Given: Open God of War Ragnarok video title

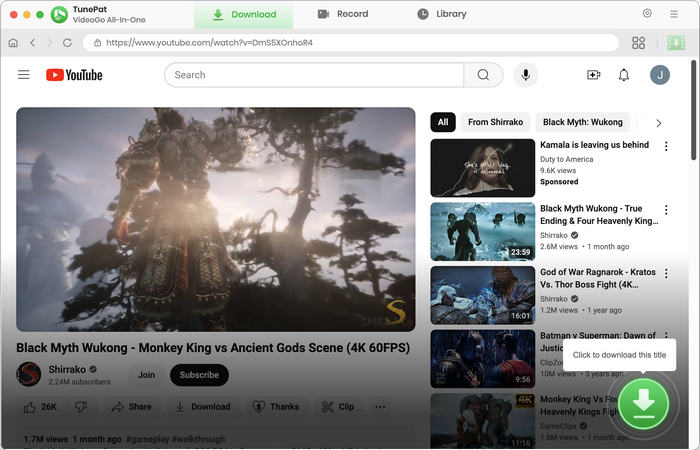Looking at the screenshot, I should point(598,278).
